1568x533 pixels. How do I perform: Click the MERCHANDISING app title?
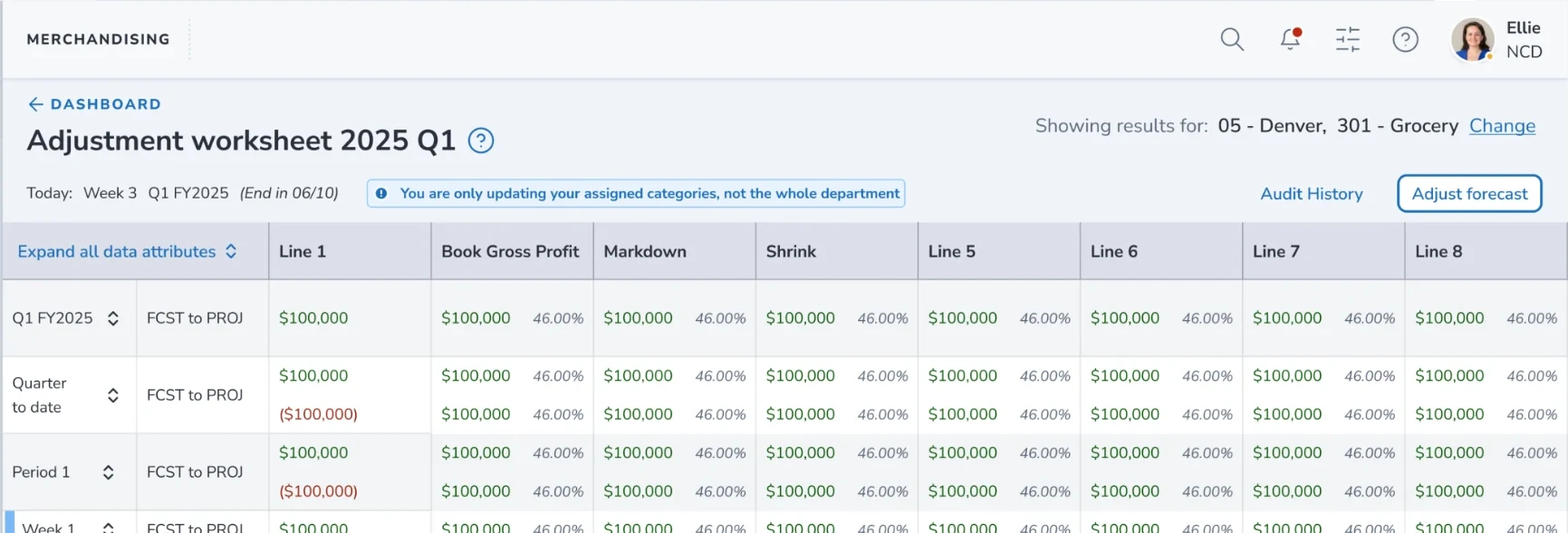coord(99,39)
